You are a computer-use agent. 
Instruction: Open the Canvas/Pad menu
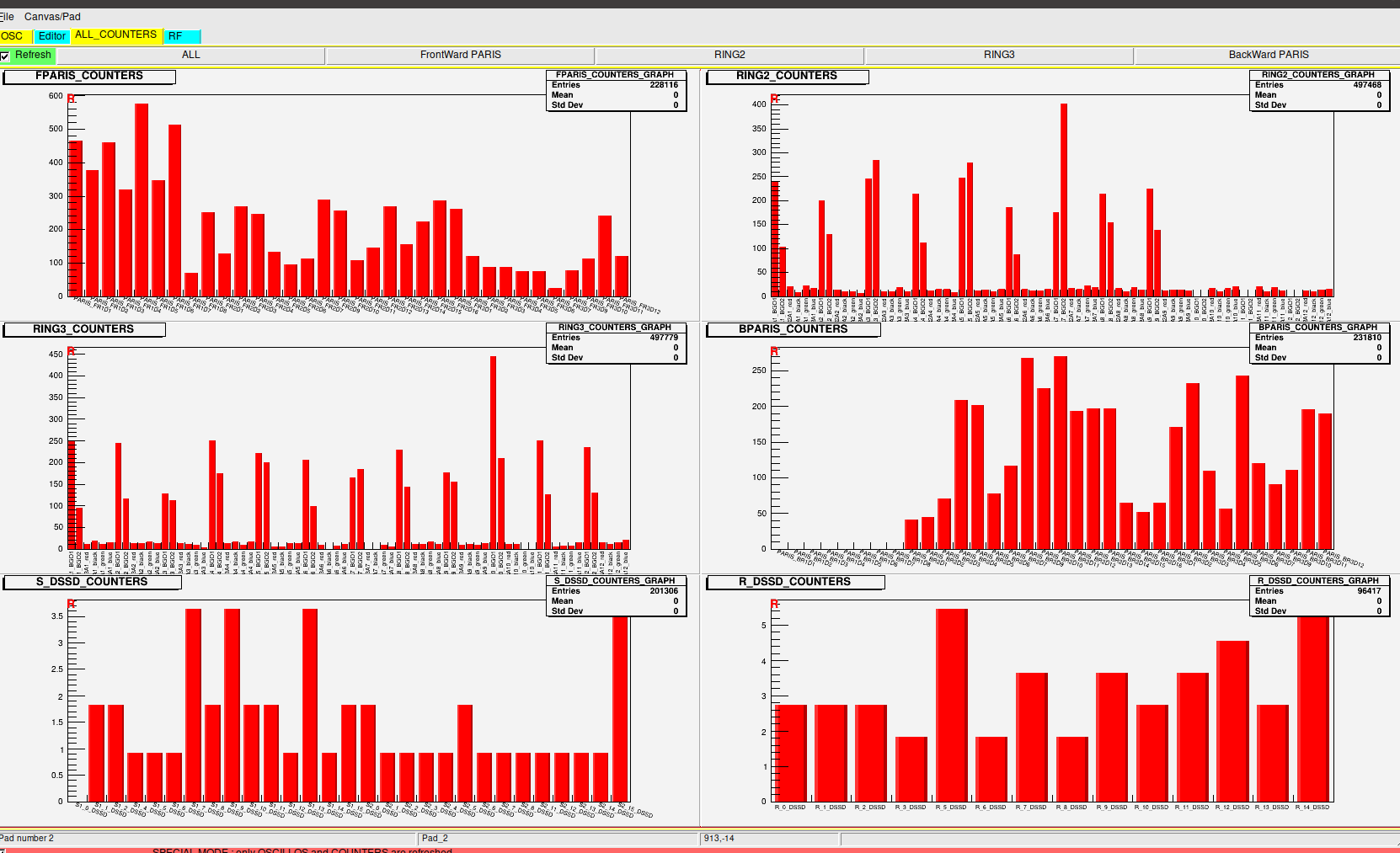coord(52,17)
